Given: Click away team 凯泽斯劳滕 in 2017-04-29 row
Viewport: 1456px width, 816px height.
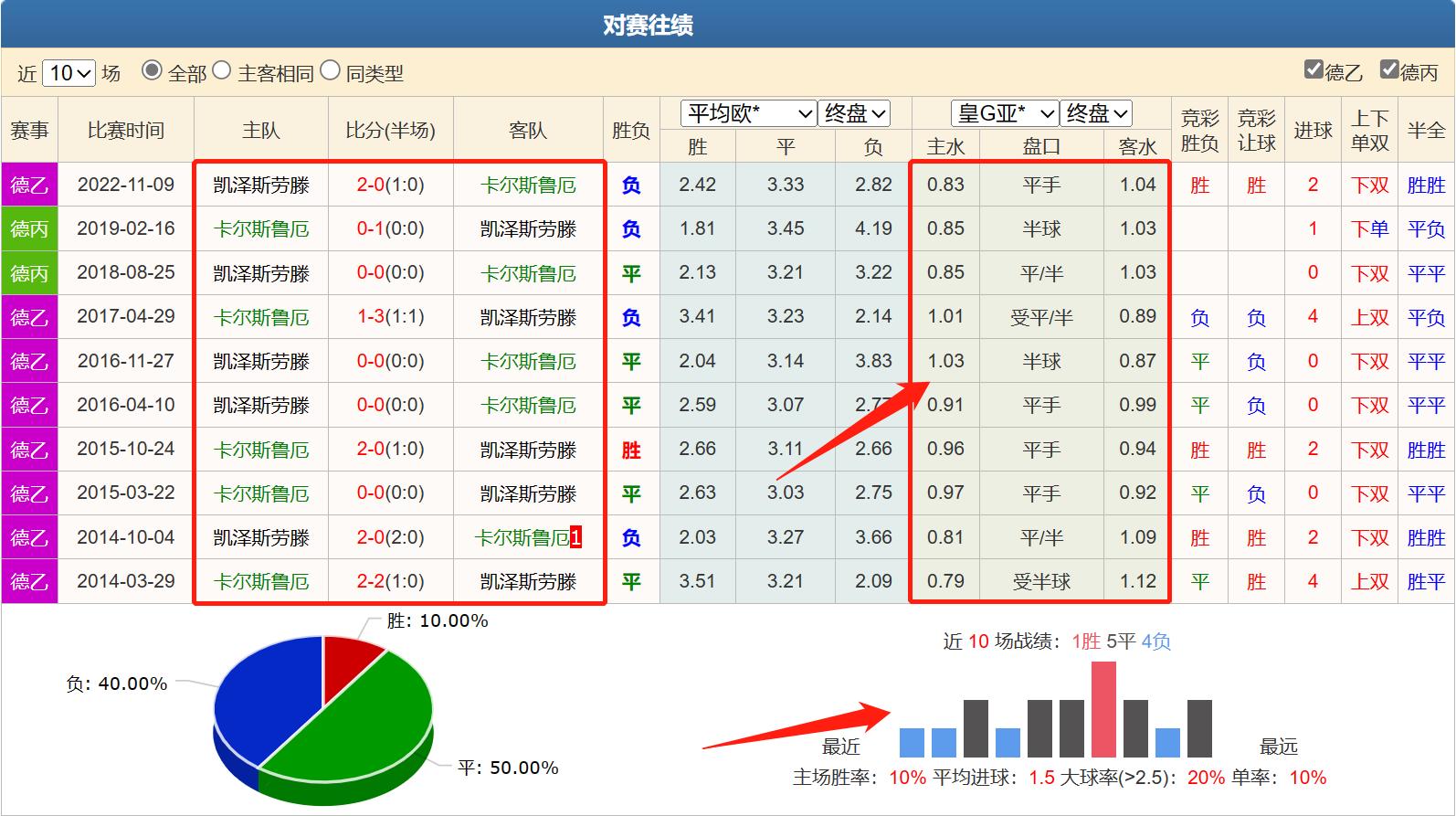Looking at the screenshot, I should 528,317.
